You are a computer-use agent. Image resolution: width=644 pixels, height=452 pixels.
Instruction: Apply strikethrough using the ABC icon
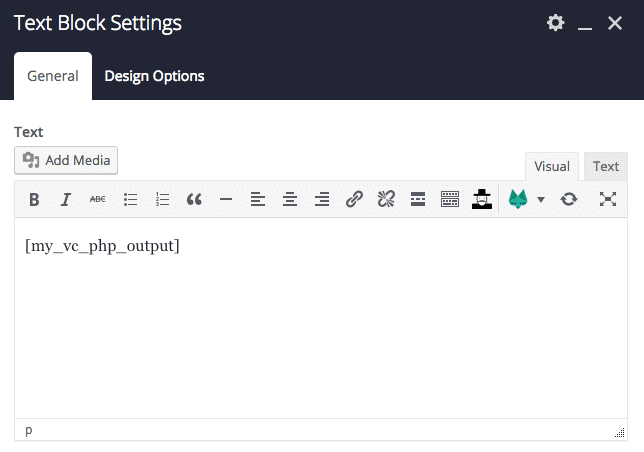98,200
